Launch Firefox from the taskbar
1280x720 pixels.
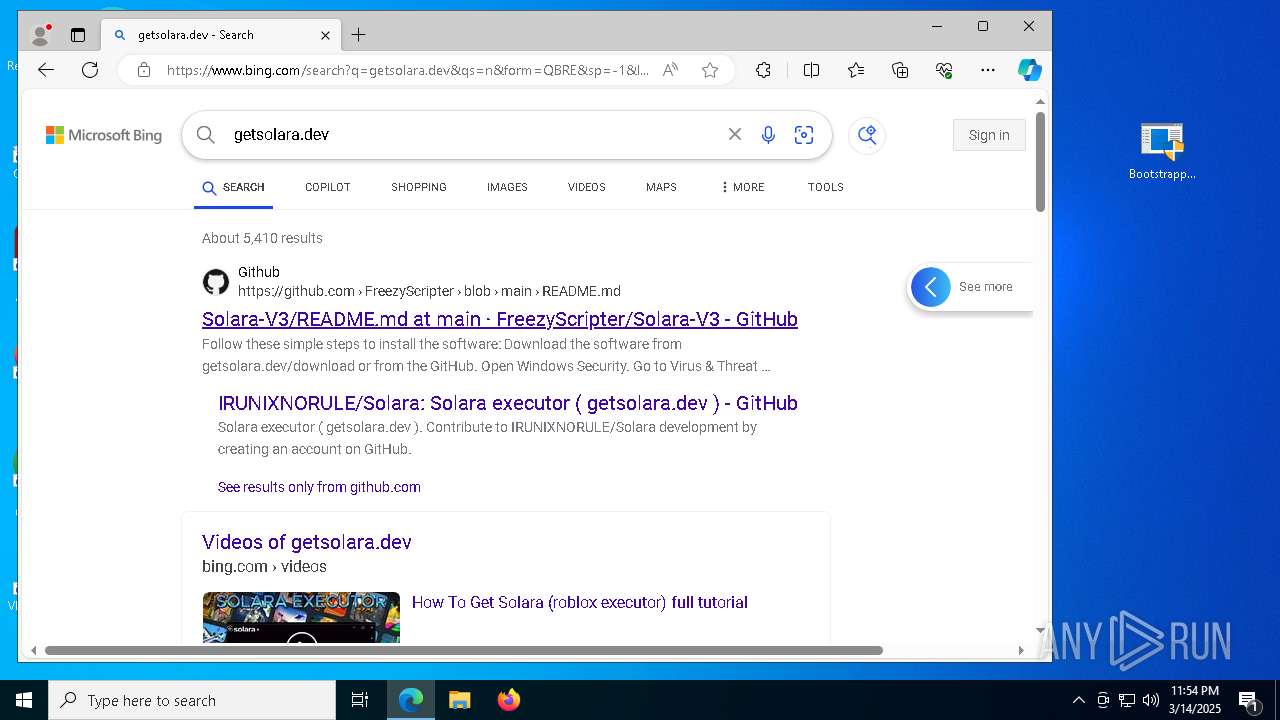coord(509,700)
